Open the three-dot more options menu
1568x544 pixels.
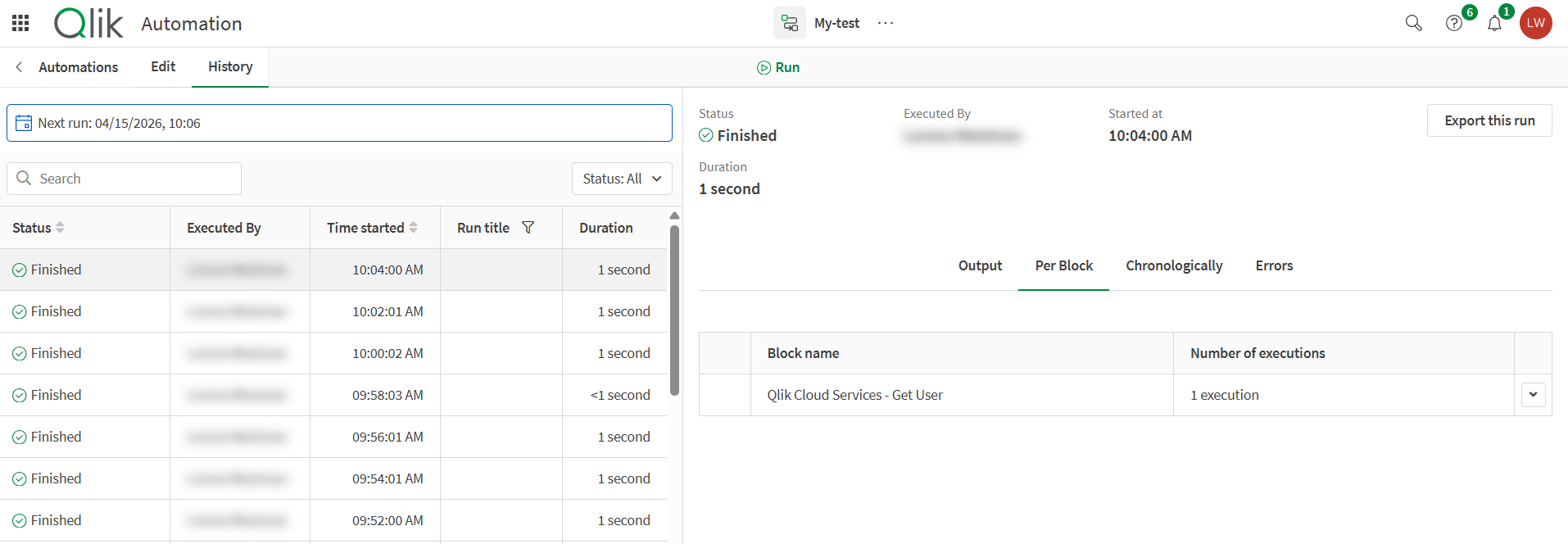coord(886,23)
